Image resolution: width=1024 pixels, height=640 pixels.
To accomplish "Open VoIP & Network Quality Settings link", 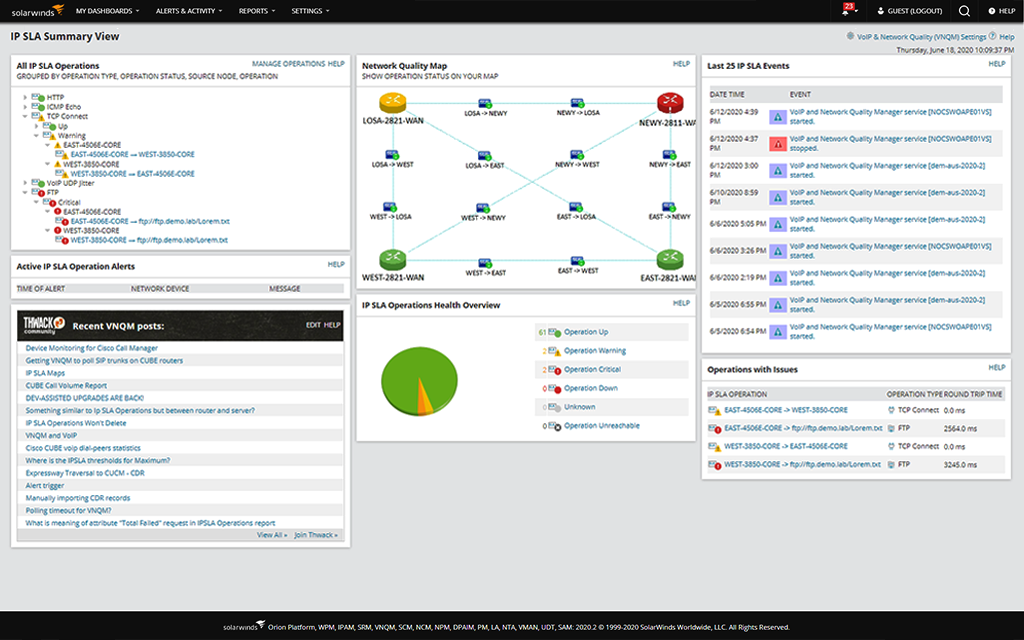I will (x=920, y=36).
